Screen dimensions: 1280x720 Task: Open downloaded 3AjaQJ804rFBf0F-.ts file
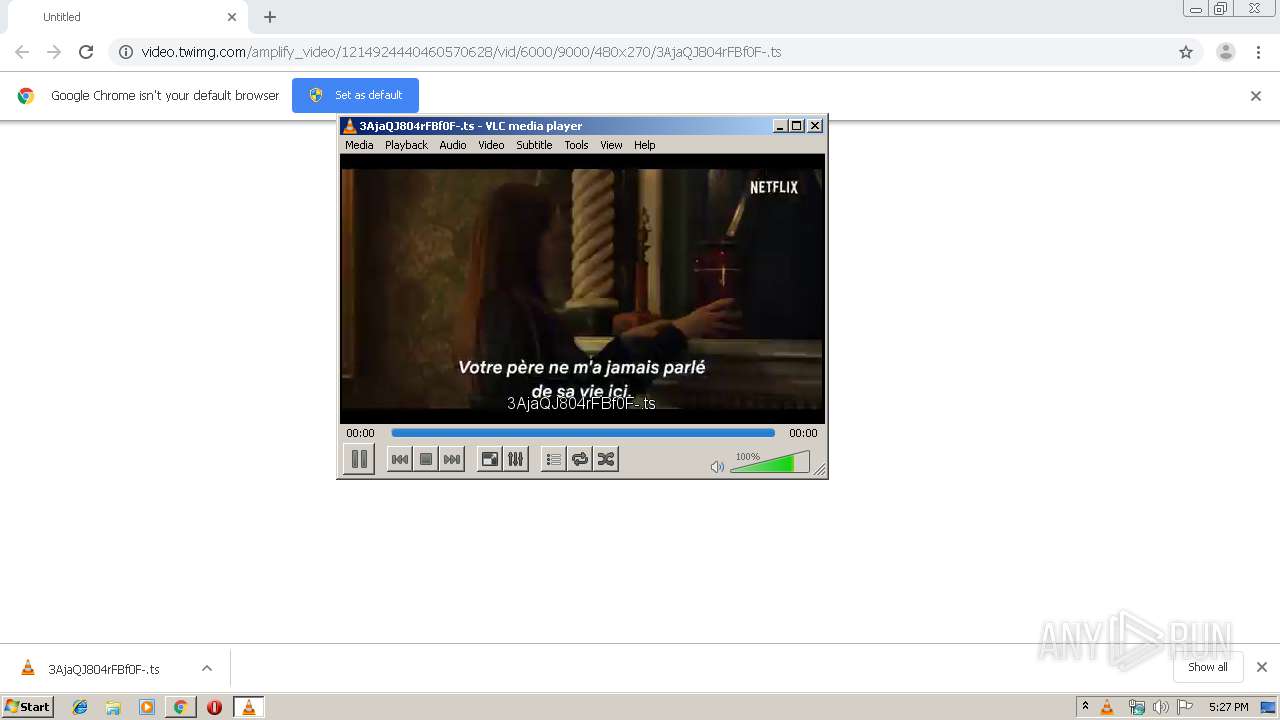pyautogui.click(x=103, y=669)
